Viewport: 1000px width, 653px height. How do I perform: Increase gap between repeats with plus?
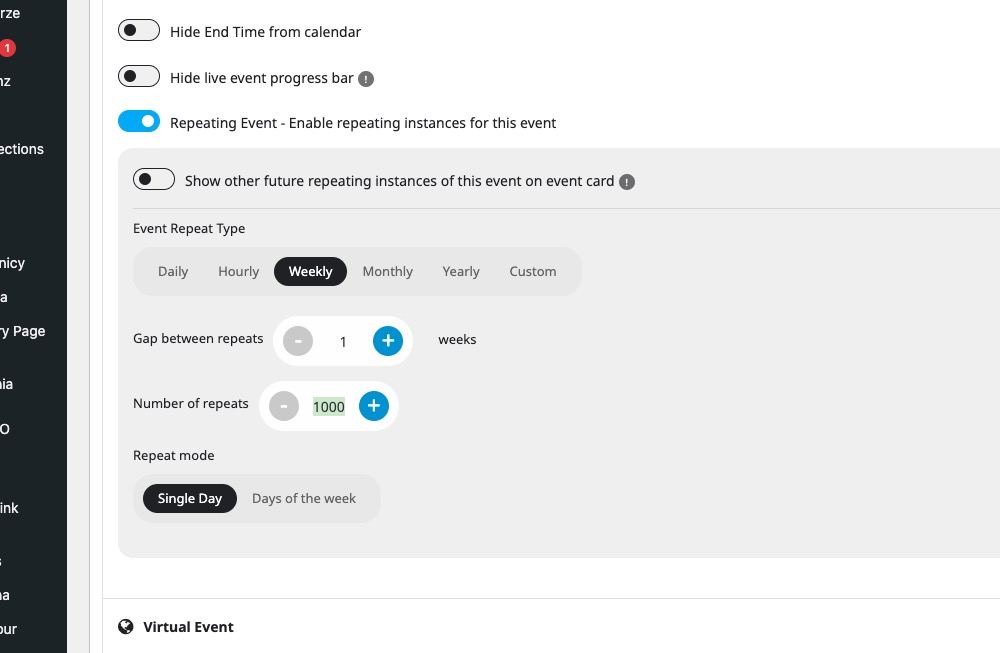coord(388,341)
